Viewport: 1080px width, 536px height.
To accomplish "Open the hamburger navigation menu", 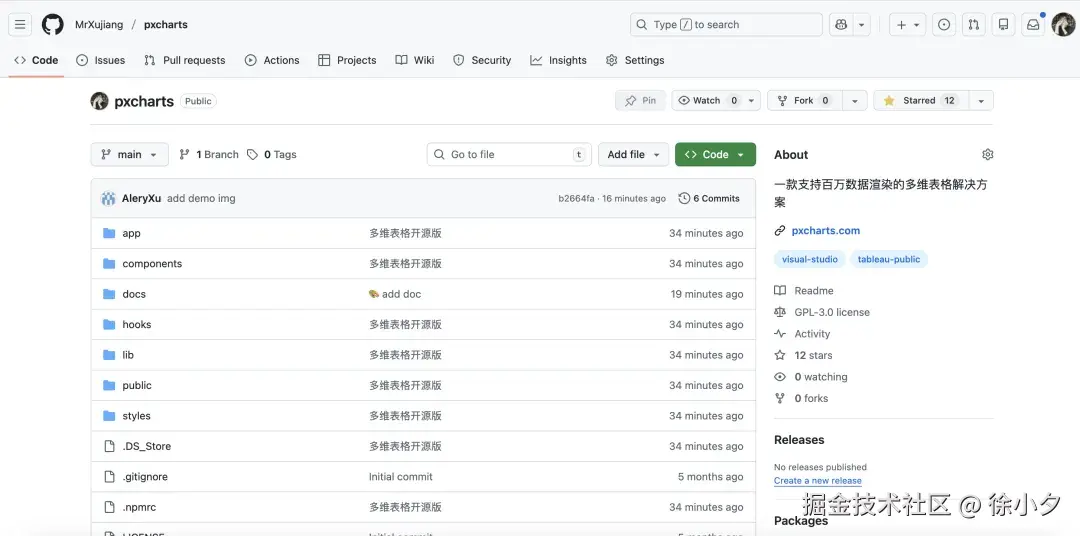I will (20, 25).
